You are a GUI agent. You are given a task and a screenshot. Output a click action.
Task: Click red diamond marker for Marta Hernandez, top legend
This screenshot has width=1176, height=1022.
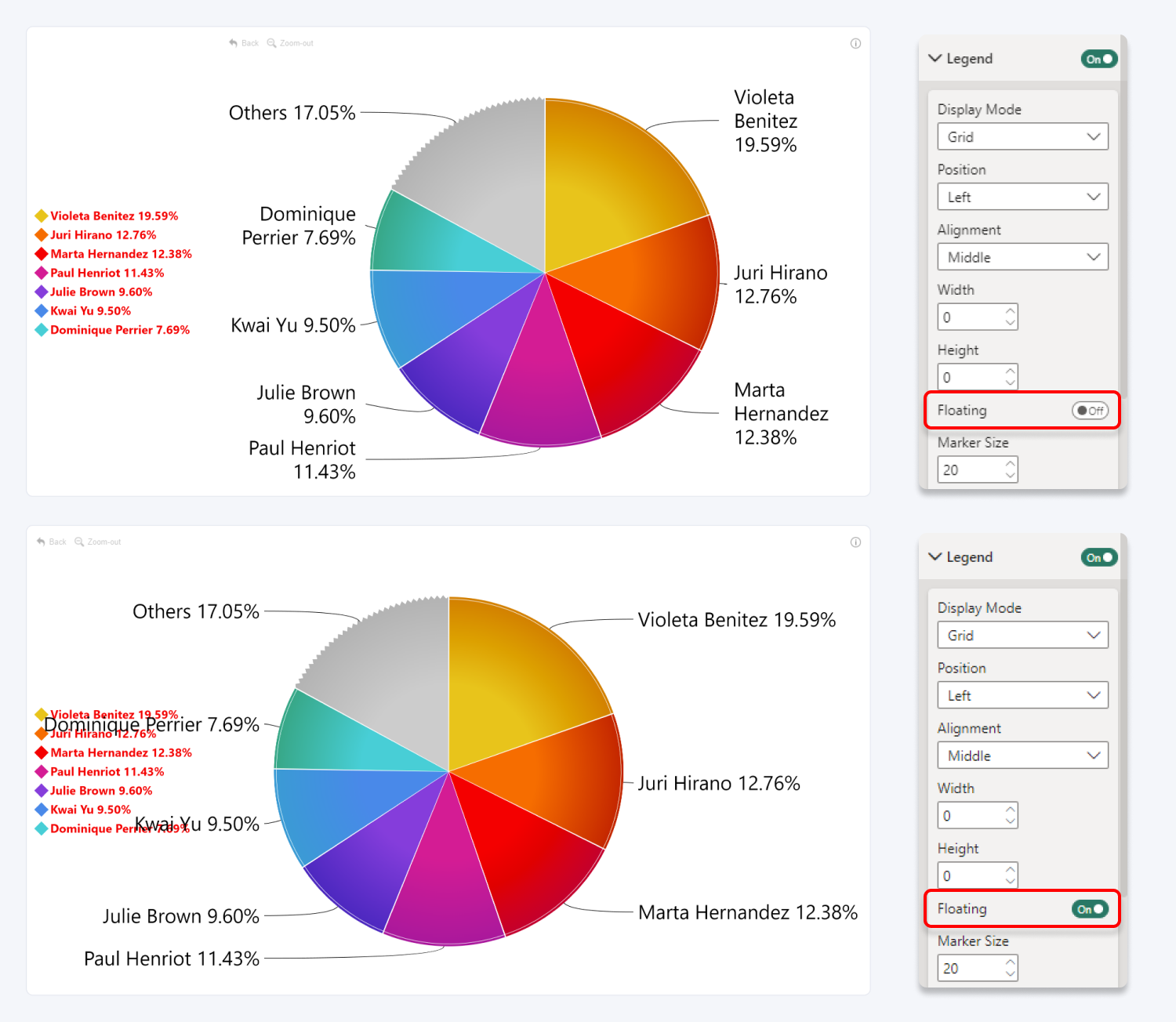click(x=42, y=254)
